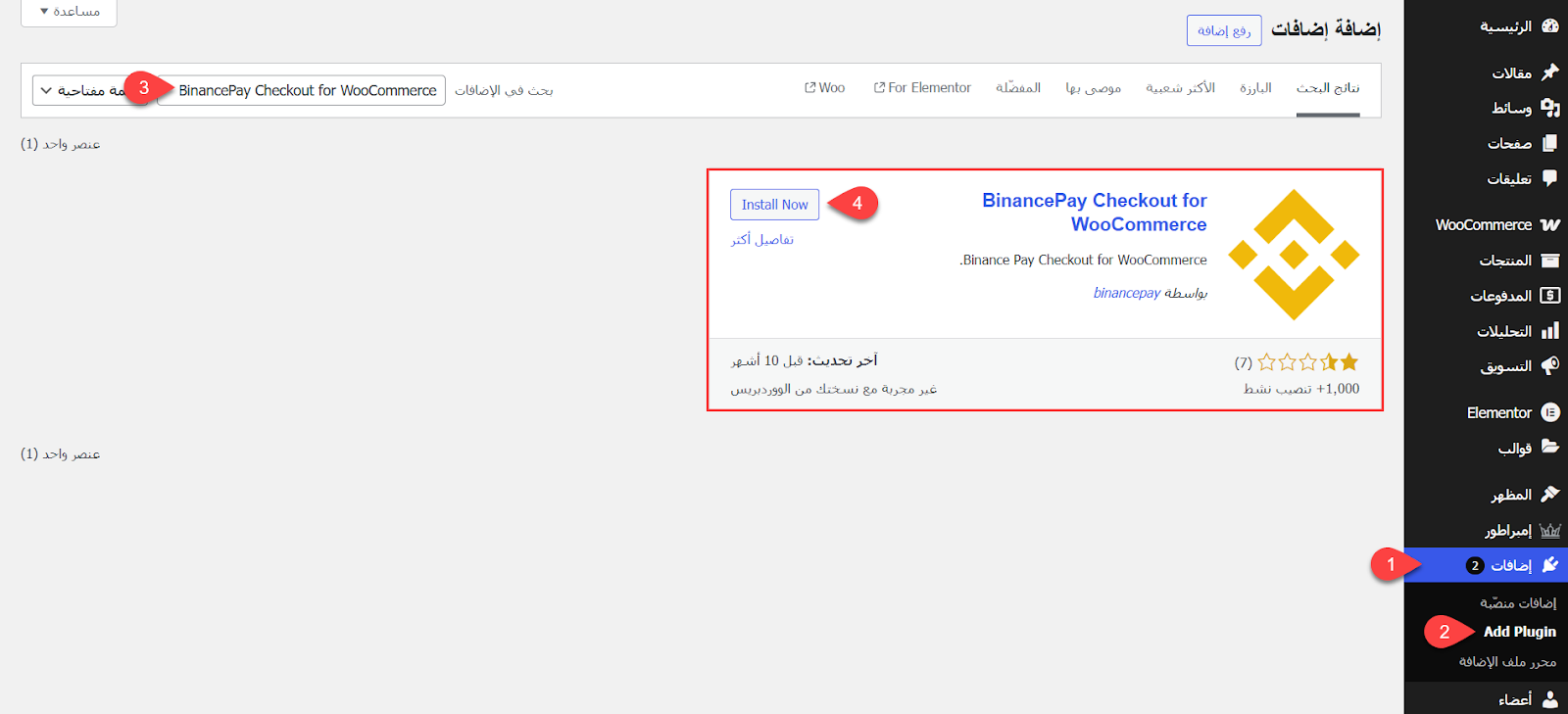
Task: Click the مقالات pushpin icon
Action: 1549,72
